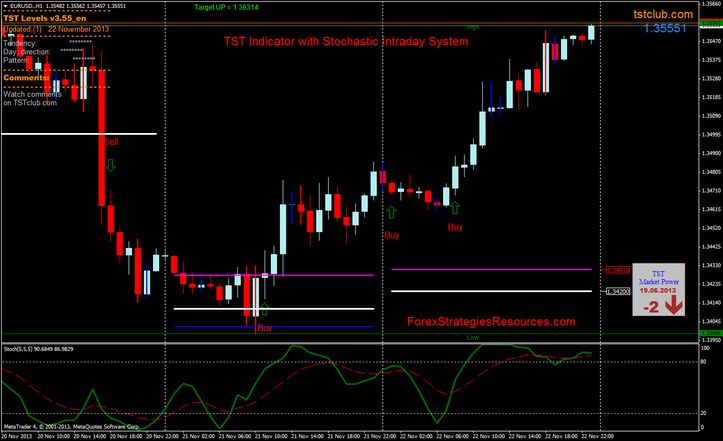This screenshot has height=441, width=723.
Task: Click the Buy label near 22 Nov 06:00
Action: coord(455,227)
